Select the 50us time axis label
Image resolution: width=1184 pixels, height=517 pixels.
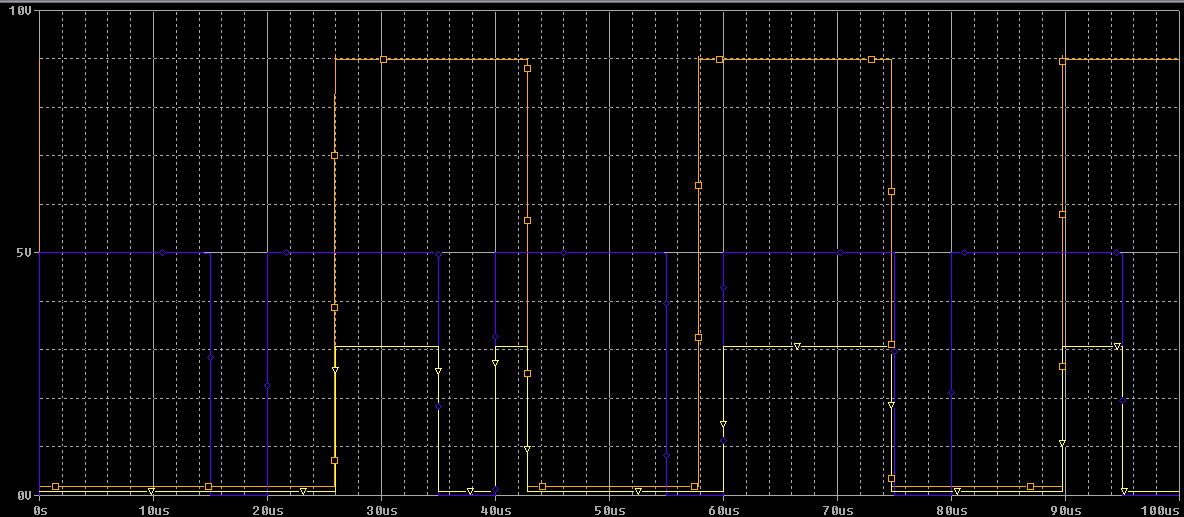tap(609, 510)
